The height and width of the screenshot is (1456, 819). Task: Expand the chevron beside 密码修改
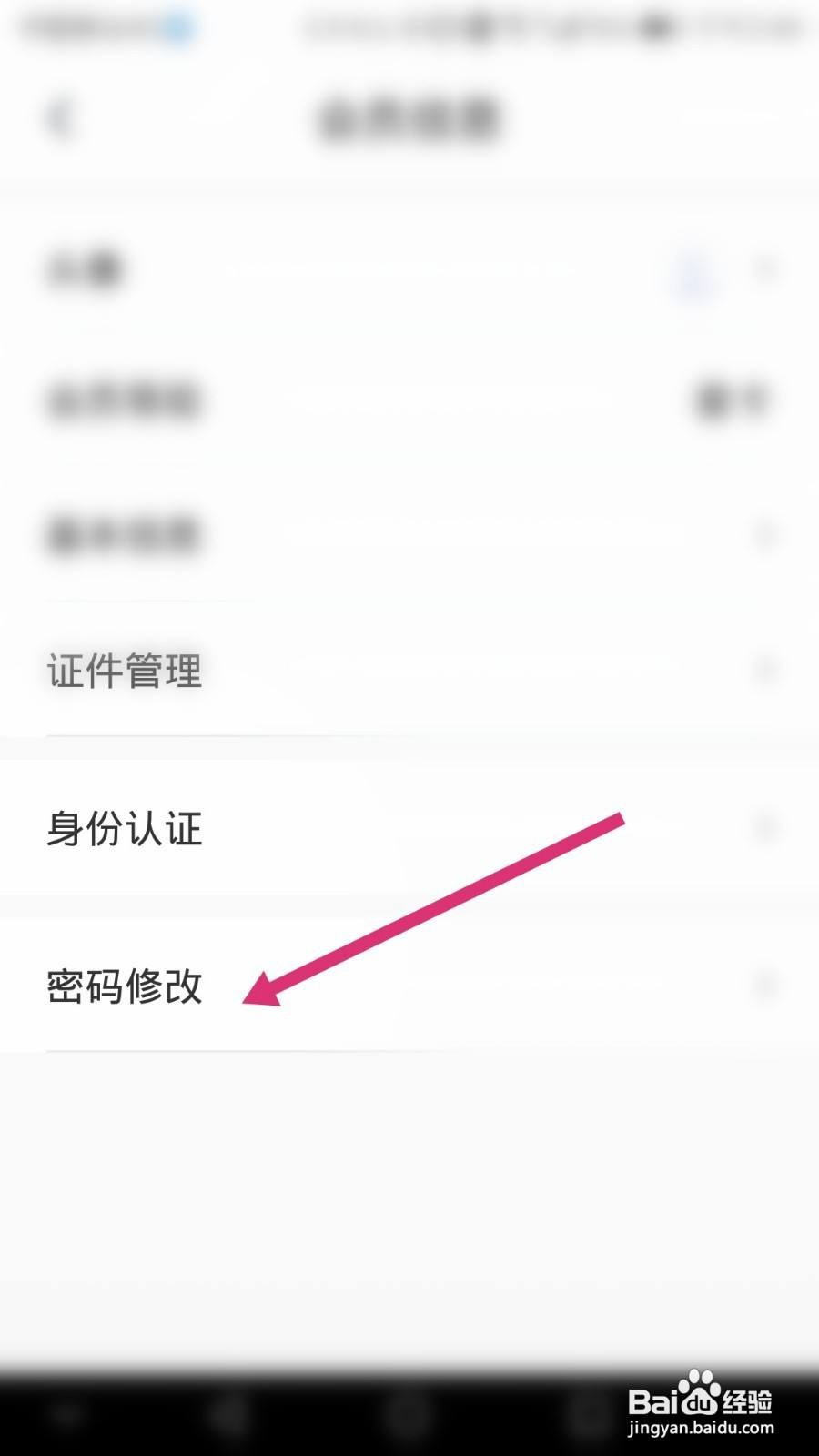(766, 986)
